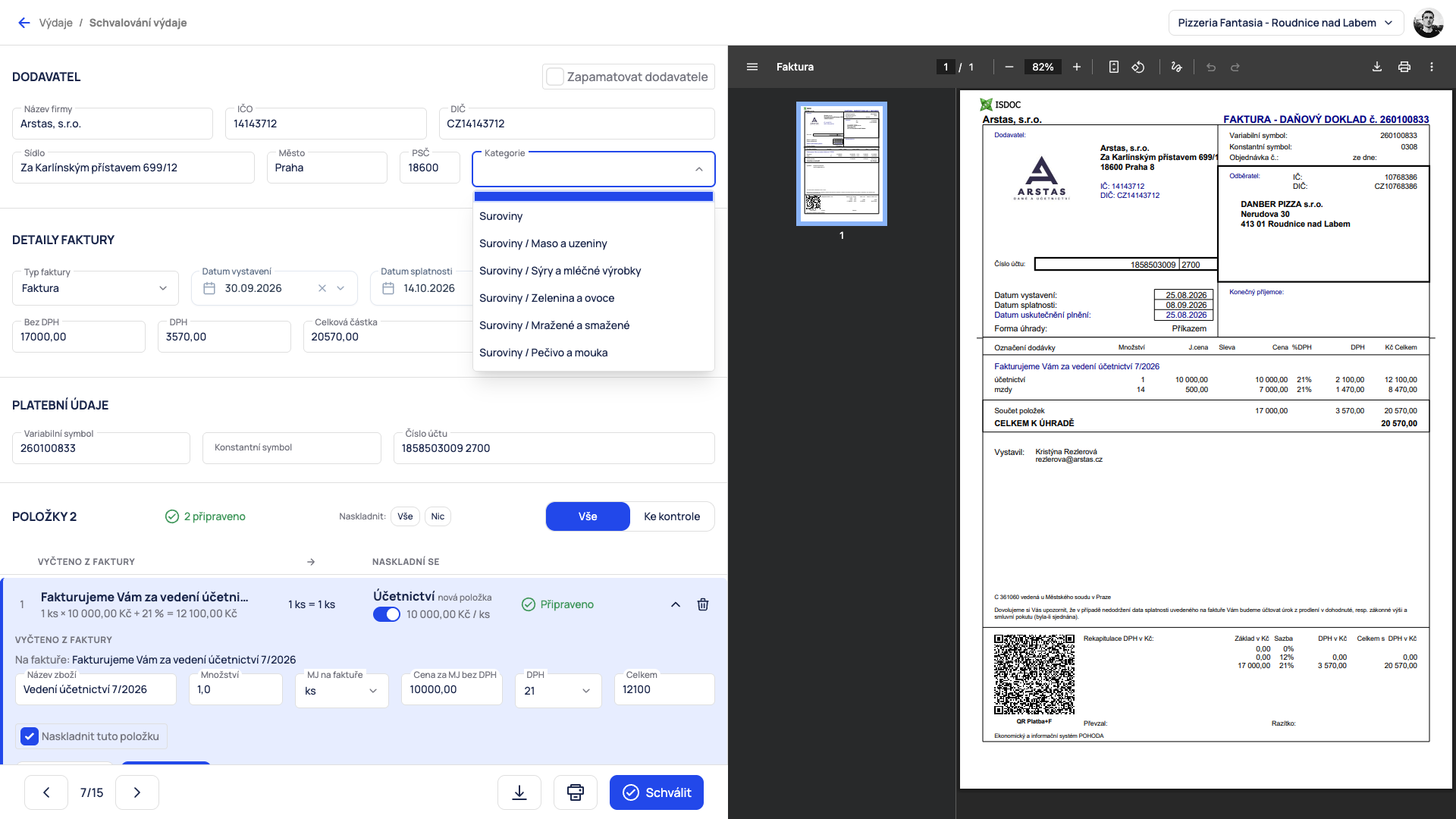Click the Schválit button
Viewport: 1456px width, 819px height.
pos(657,792)
